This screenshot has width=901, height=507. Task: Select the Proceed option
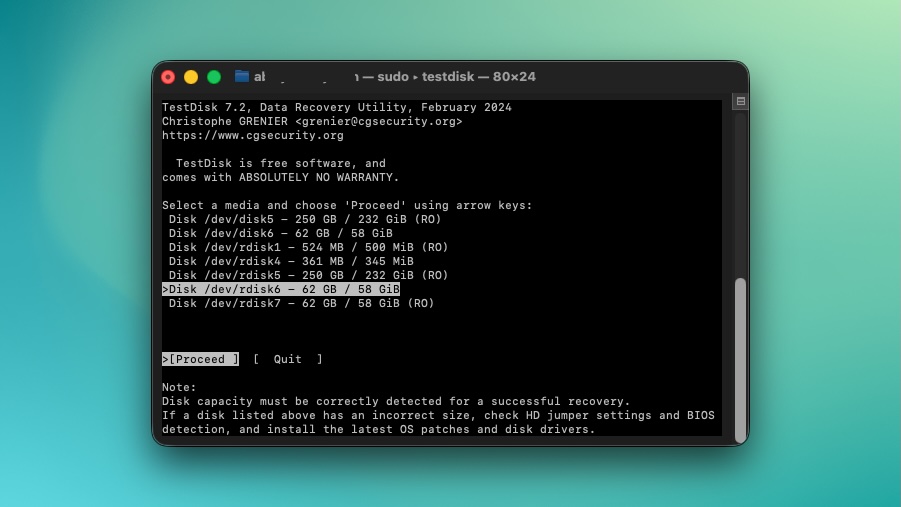click(201, 359)
